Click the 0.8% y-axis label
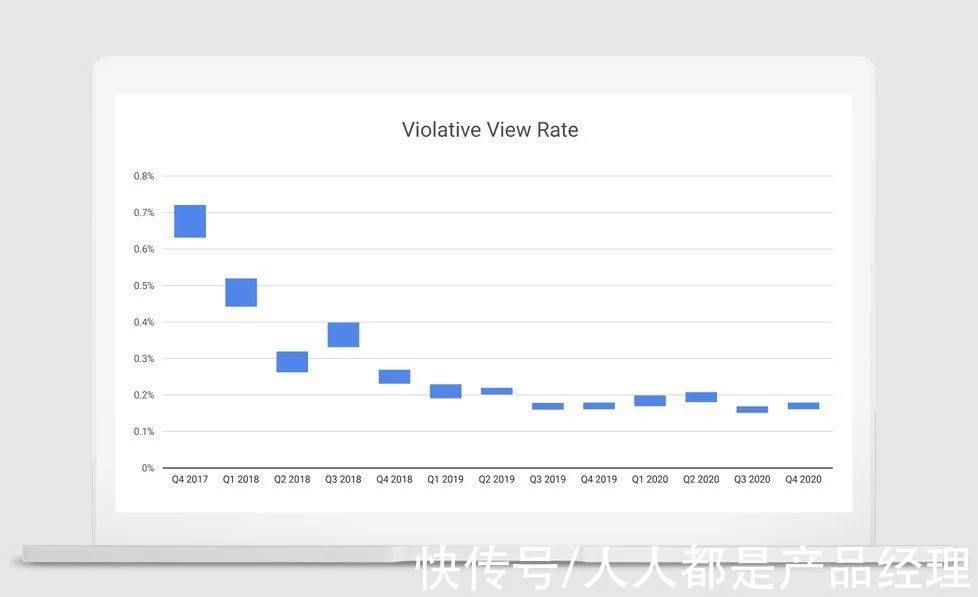 click(143, 176)
